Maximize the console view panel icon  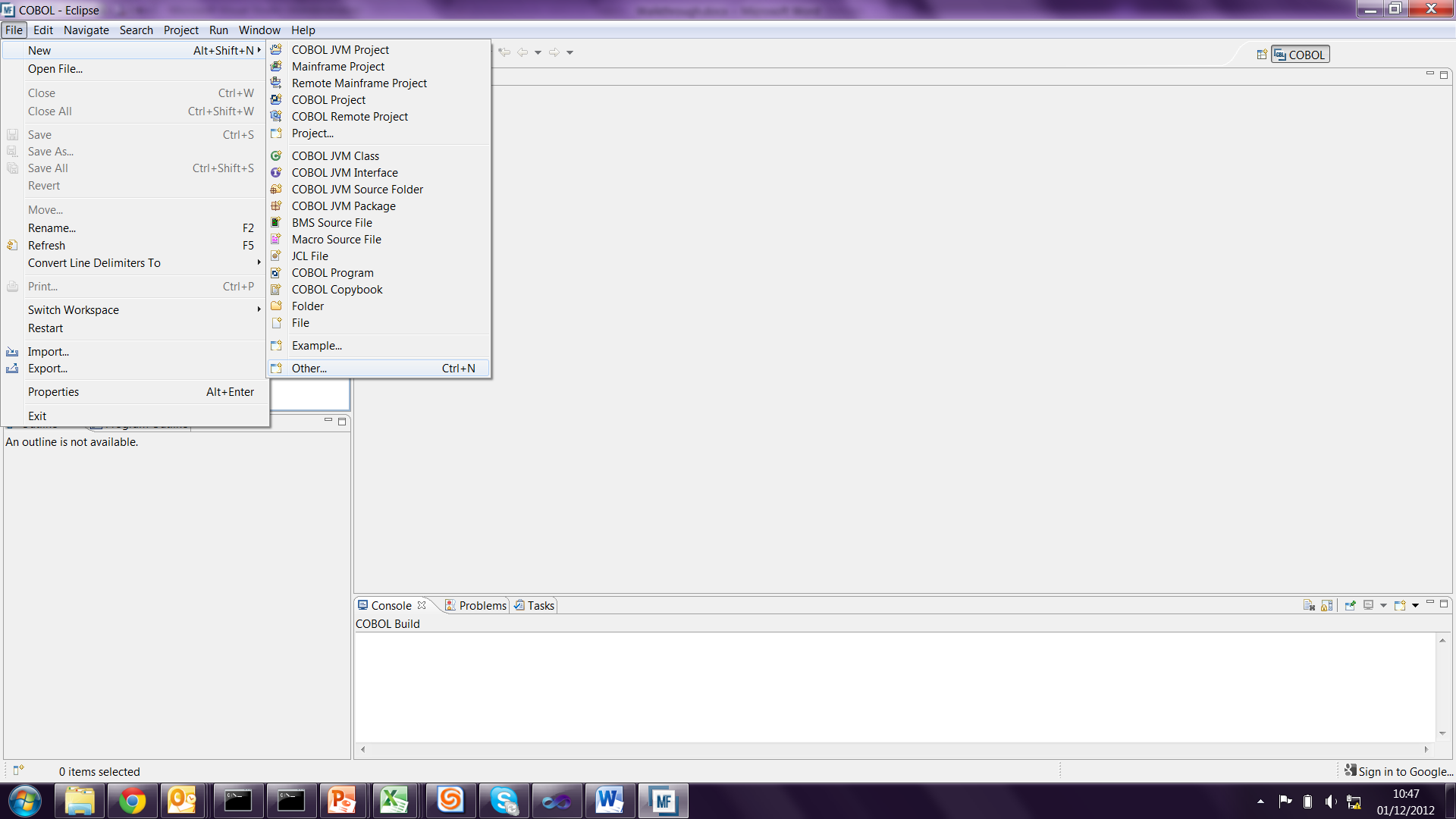[1444, 604]
